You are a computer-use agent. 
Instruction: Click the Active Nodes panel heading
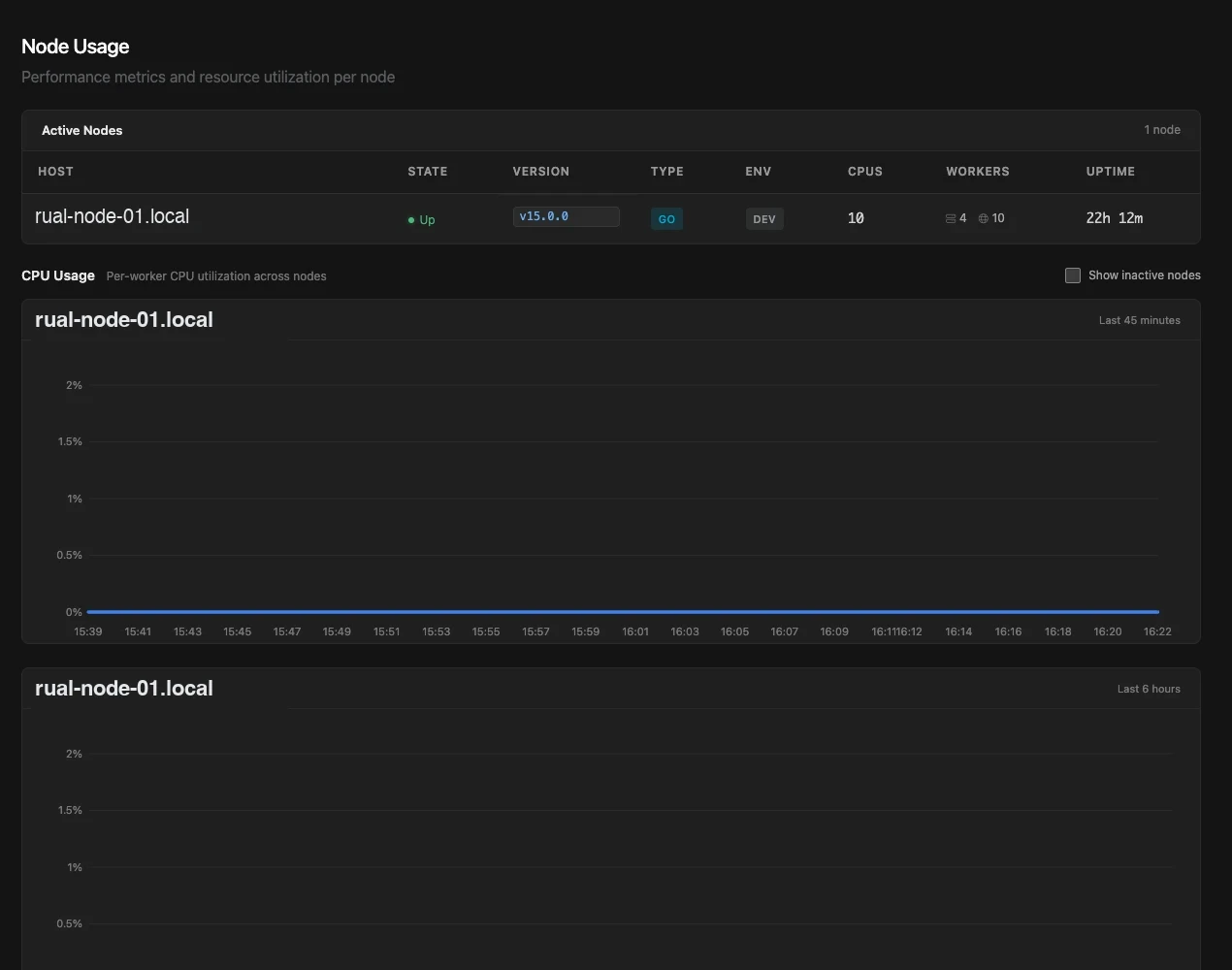click(x=82, y=130)
